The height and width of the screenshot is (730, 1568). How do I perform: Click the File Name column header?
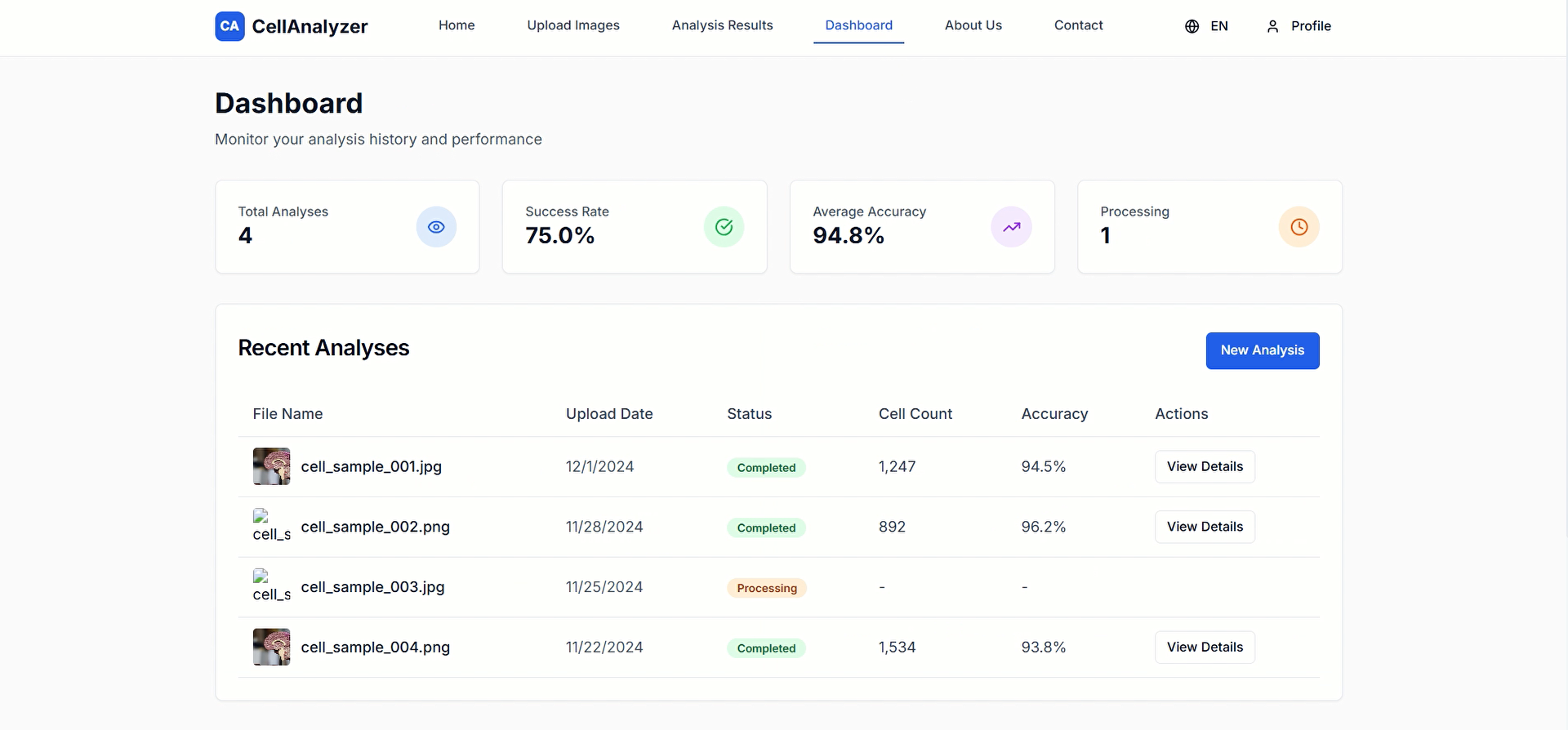pyautogui.click(x=287, y=414)
